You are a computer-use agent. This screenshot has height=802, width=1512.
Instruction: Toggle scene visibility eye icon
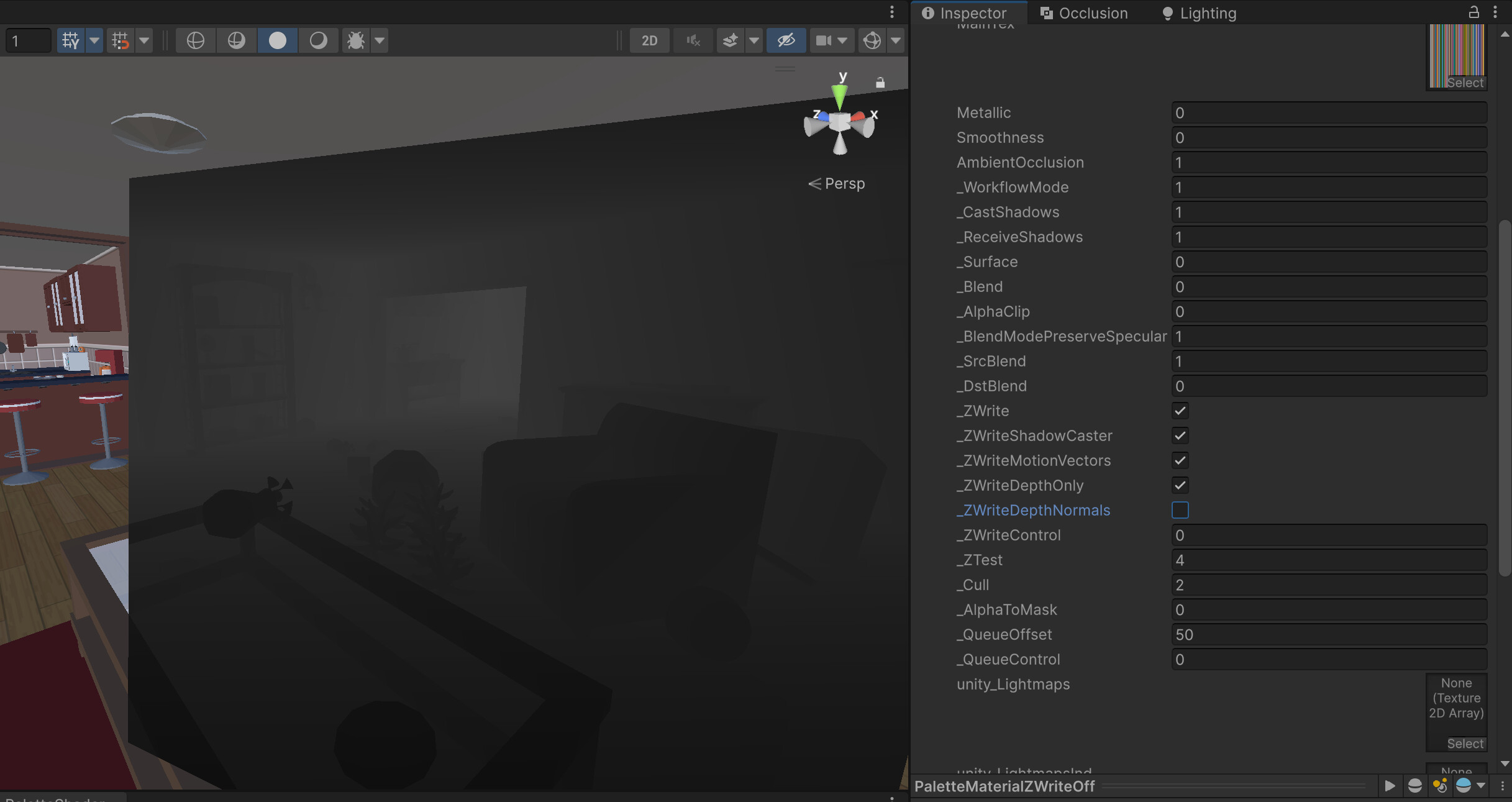tap(786, 40)
